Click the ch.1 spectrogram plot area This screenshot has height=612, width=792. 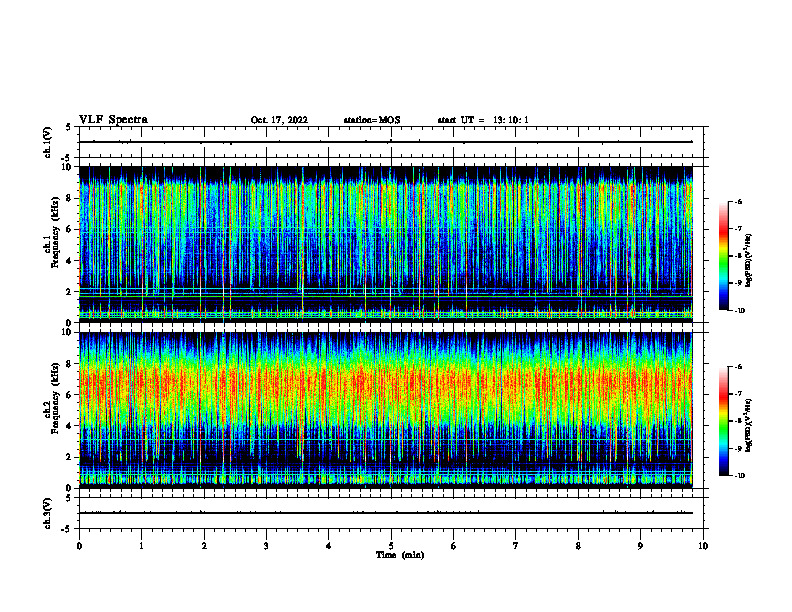[386, 244]
